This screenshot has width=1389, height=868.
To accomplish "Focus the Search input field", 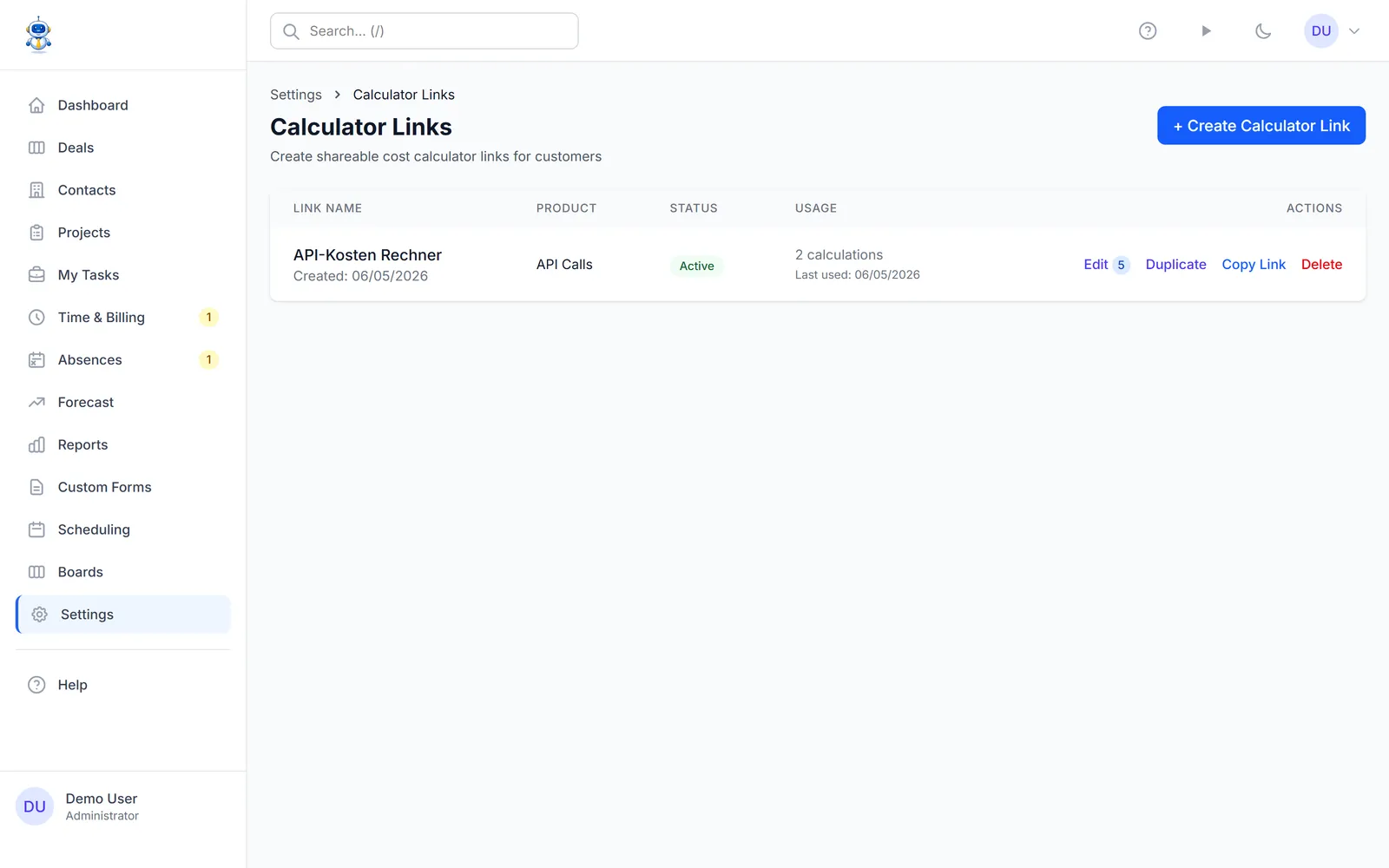I will (x=424, y=31).
